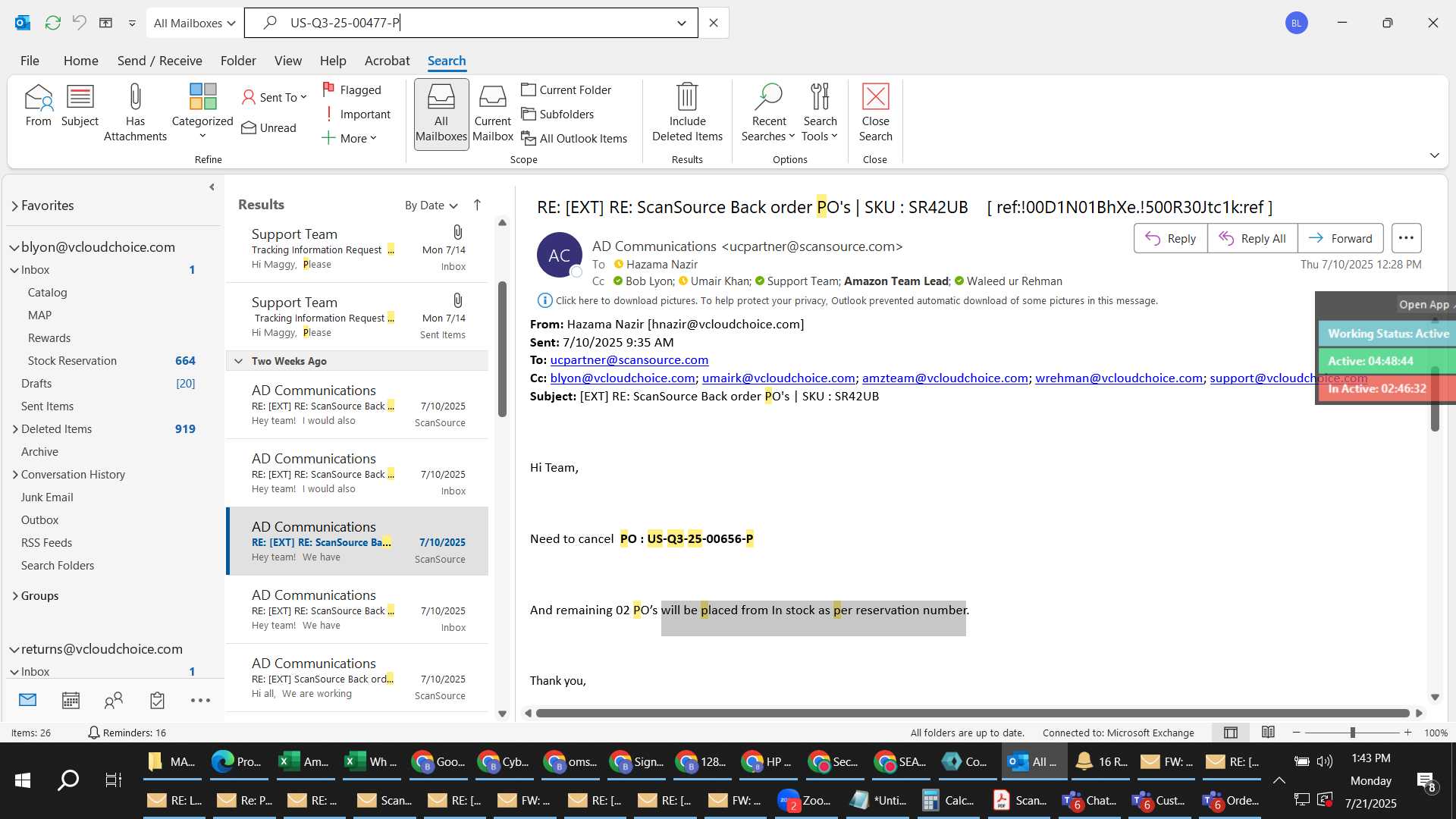Collapse the blyon@vcloudchoice.com mailbox
Viewport: 1456px width, 819px height.
pyautogui.click(x=14, y=247)
